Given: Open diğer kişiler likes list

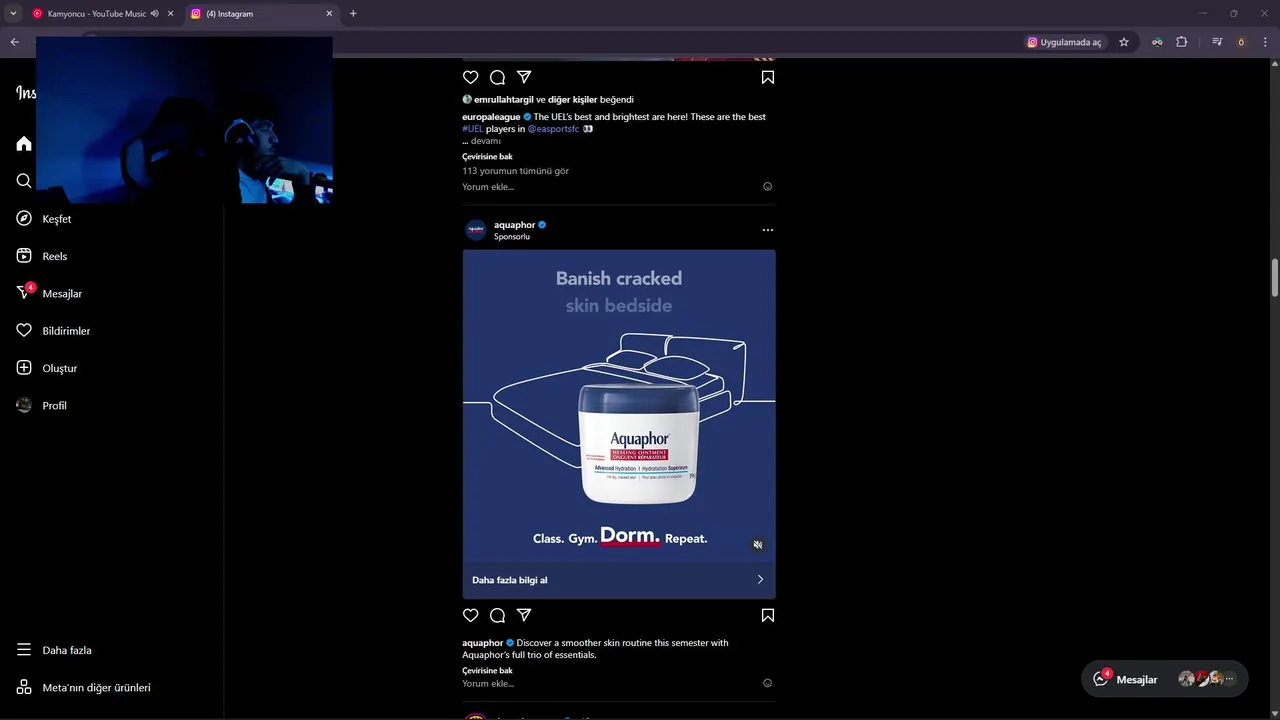Looking at the screenshot, I should [x=572, y=100].
